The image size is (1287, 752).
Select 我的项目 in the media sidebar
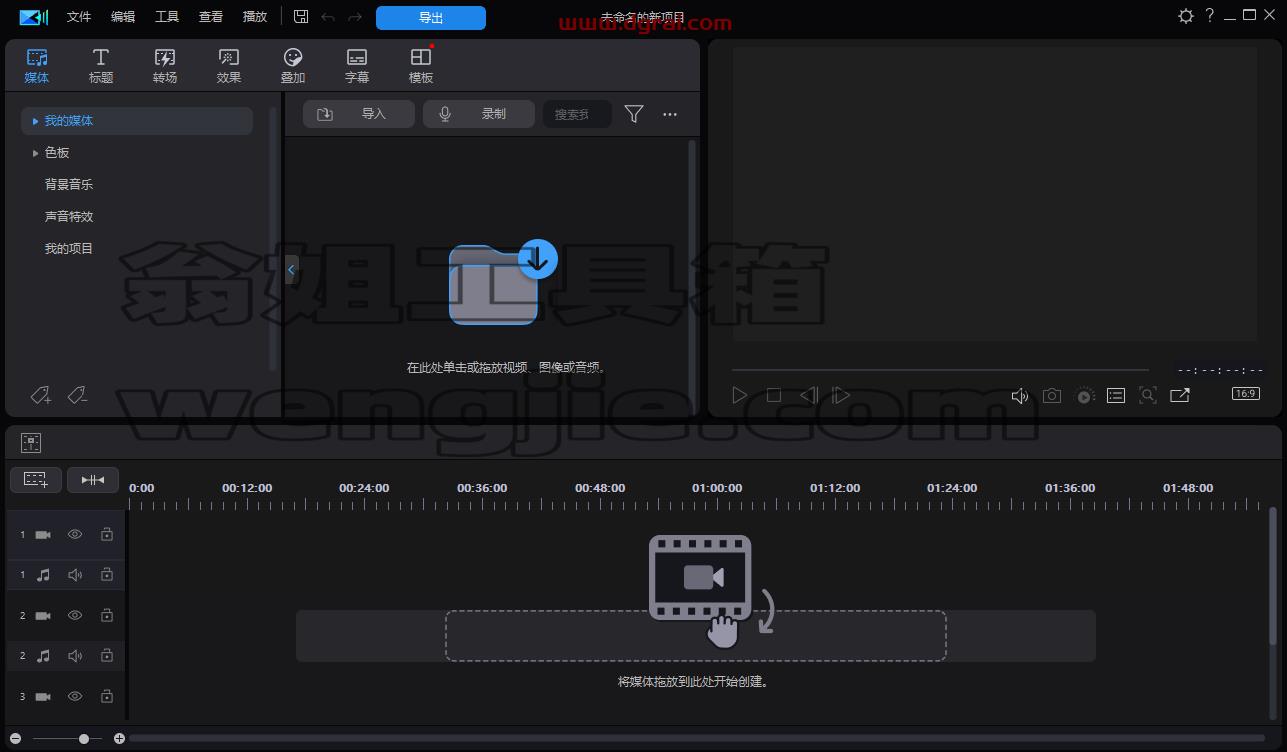69,249
